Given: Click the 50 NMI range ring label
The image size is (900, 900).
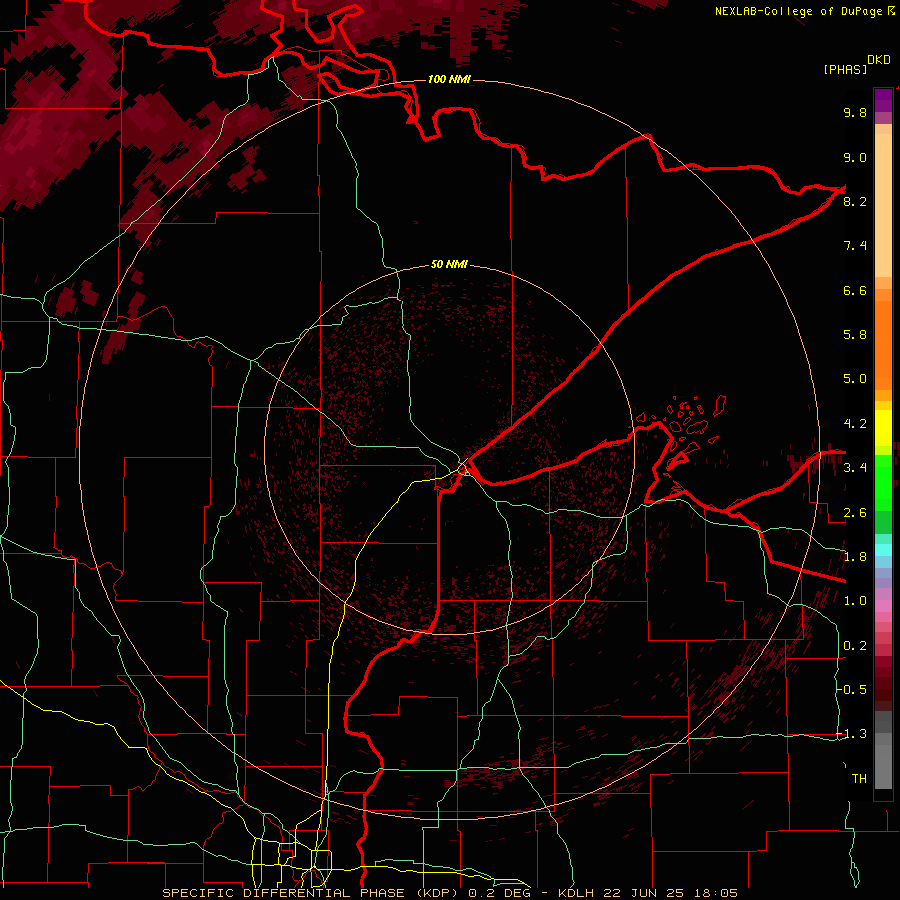Looking at the screenshot, I should [x=449, y=264].
